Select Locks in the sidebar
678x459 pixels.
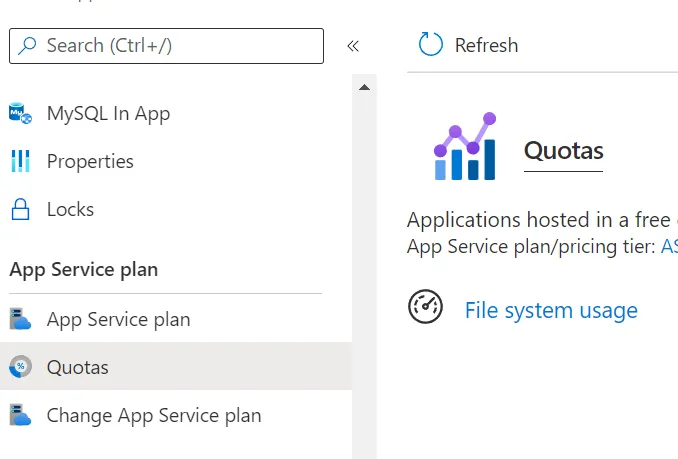70,209
